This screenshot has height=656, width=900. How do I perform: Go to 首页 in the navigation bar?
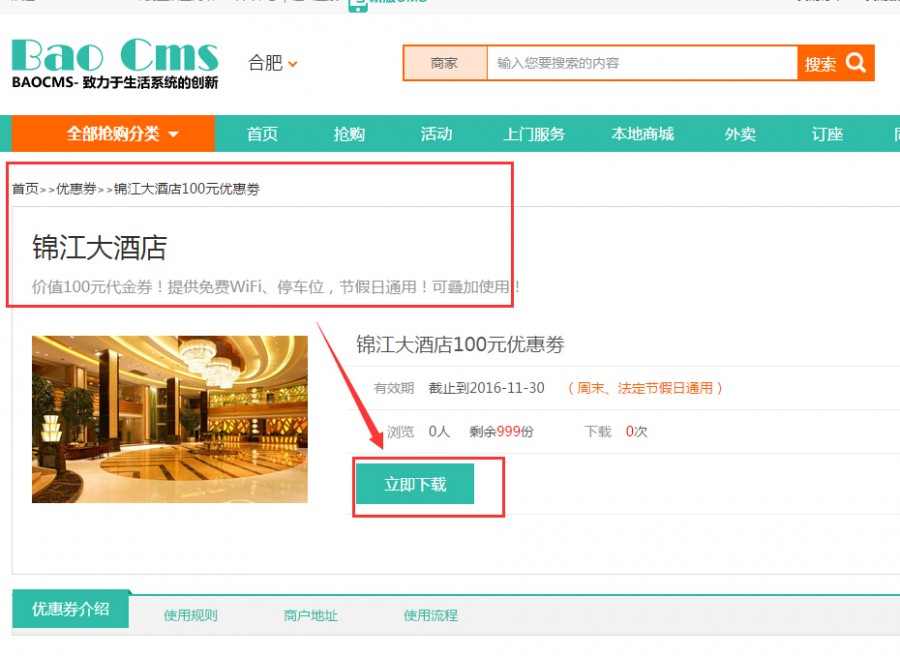click(x=262, y=134)
